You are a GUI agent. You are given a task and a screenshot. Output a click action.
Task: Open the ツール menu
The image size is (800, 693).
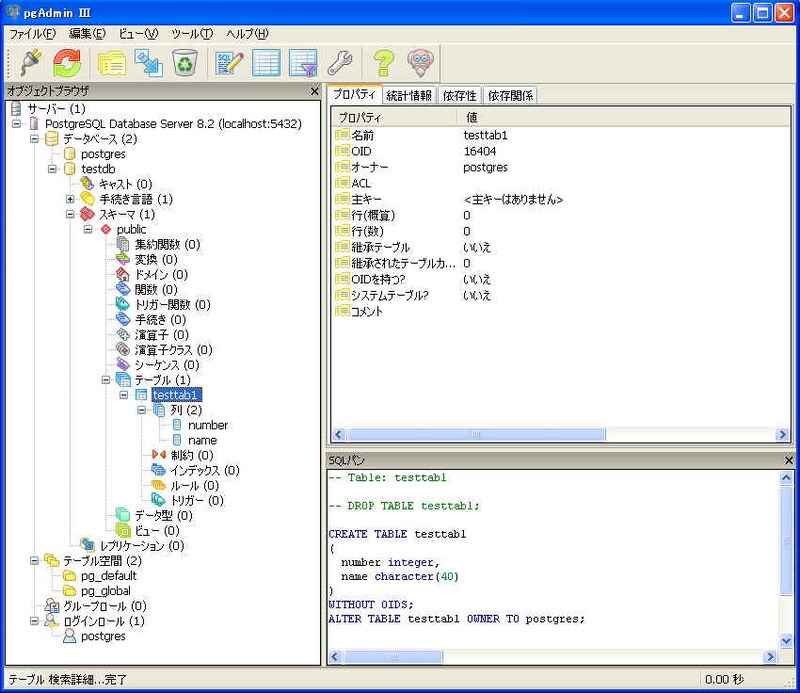click(x=191, y=33)
